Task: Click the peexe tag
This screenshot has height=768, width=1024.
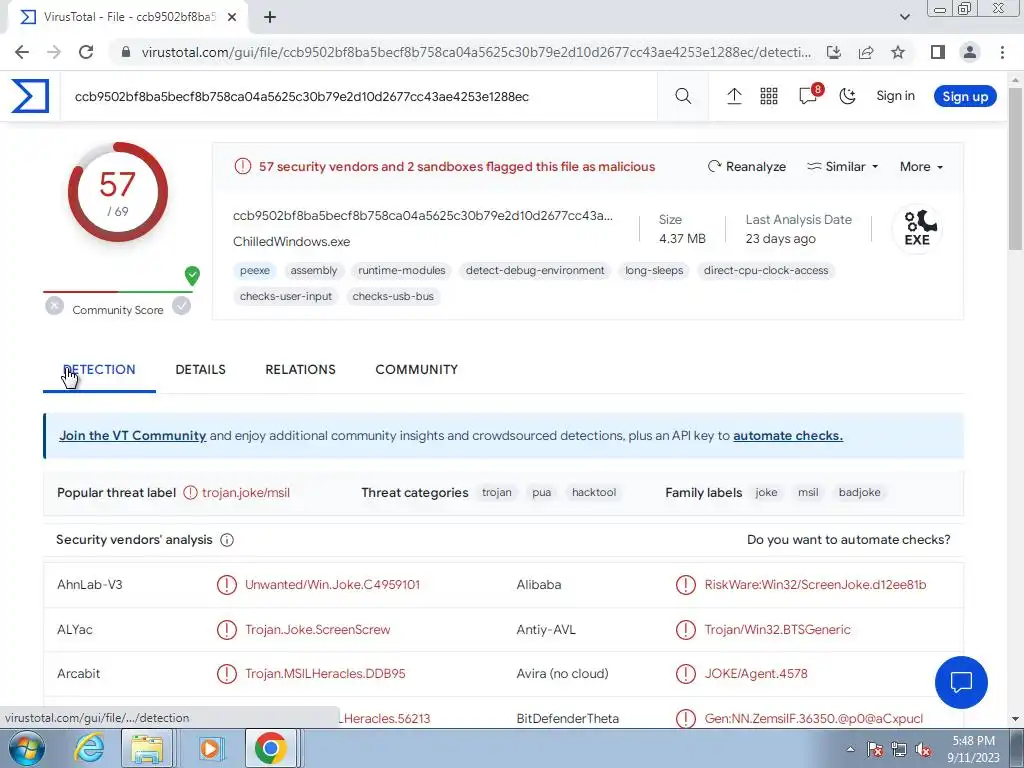Action: click(x=255, y=270)
